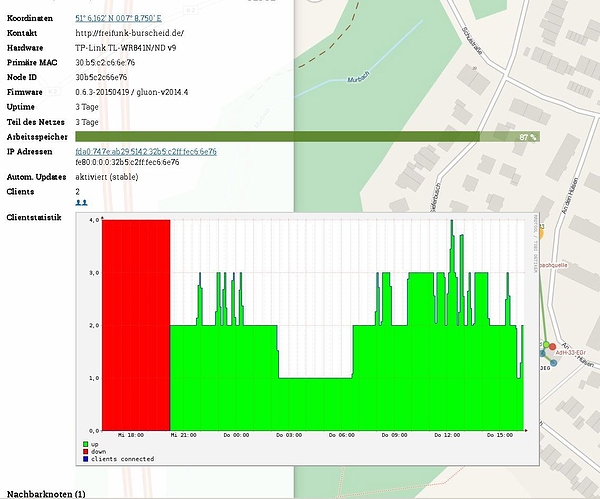Click the Firmware label
The image size is (600, 499).
point(24,92)
